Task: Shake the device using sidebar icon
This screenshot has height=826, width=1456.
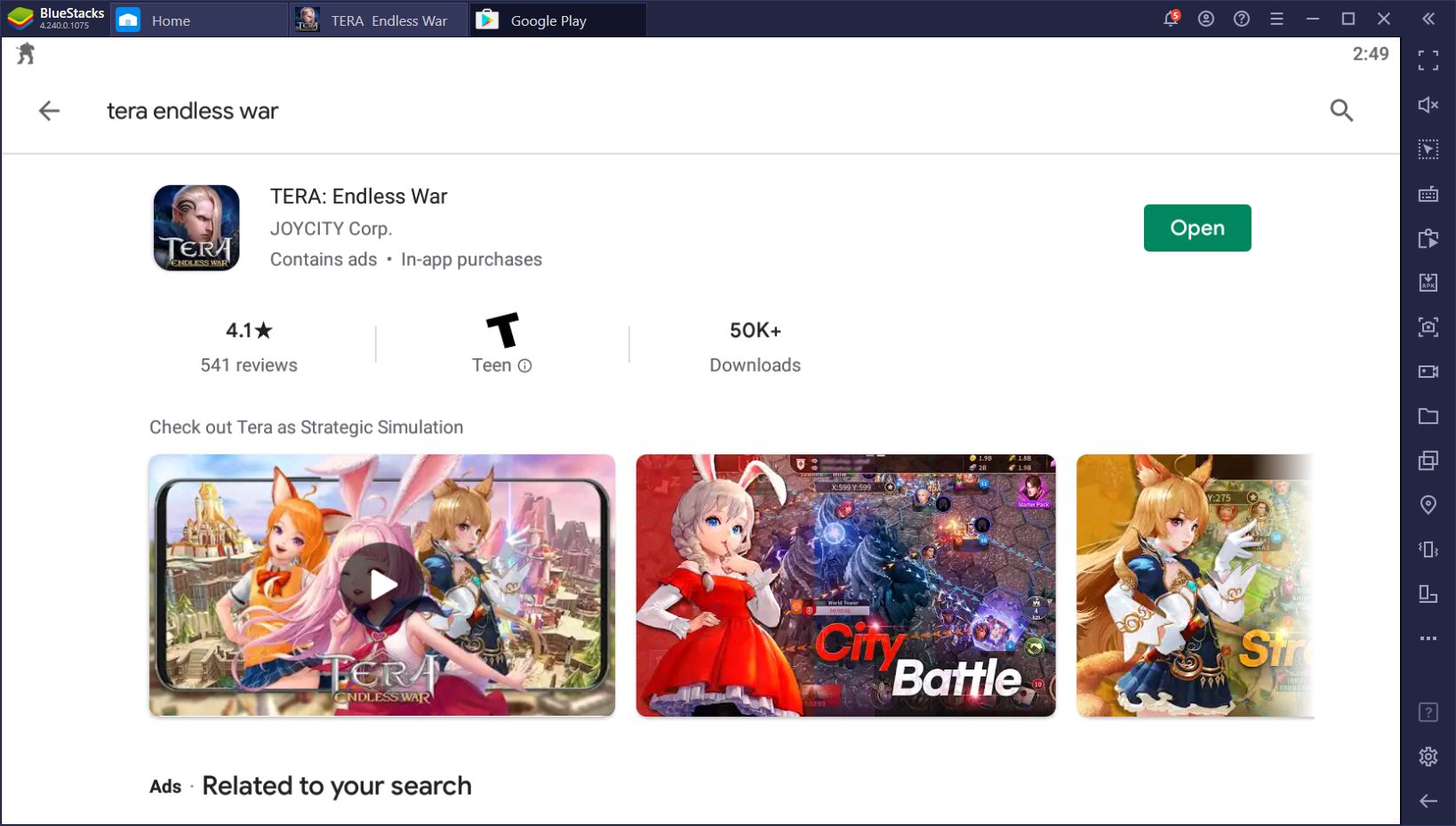Action: (1428, 549)
